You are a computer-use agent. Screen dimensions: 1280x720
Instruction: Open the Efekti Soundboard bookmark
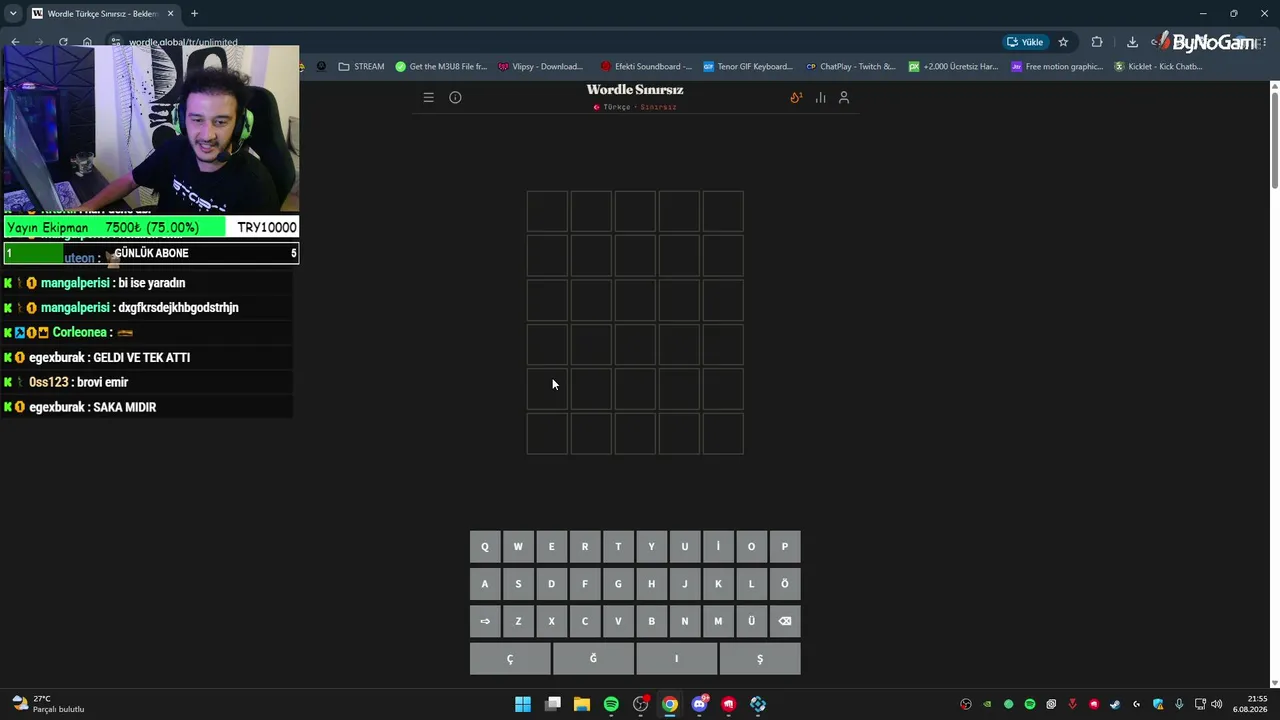pyautogui.click(x=646, y=67)
